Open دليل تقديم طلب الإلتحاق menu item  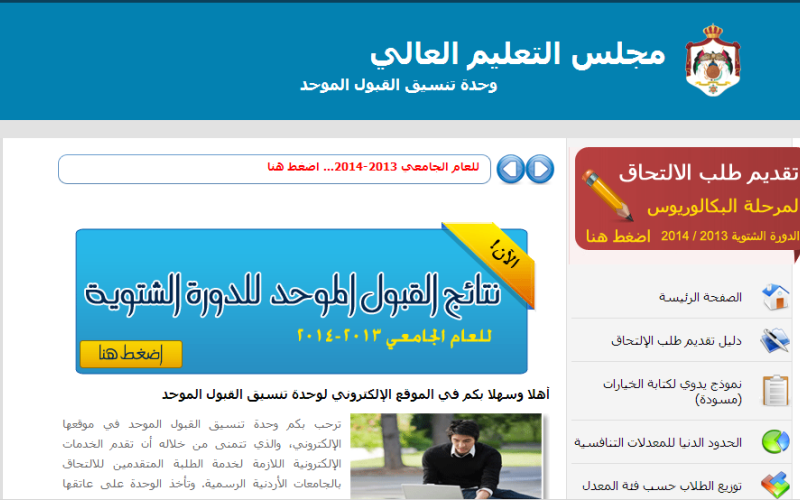[676, 340]
